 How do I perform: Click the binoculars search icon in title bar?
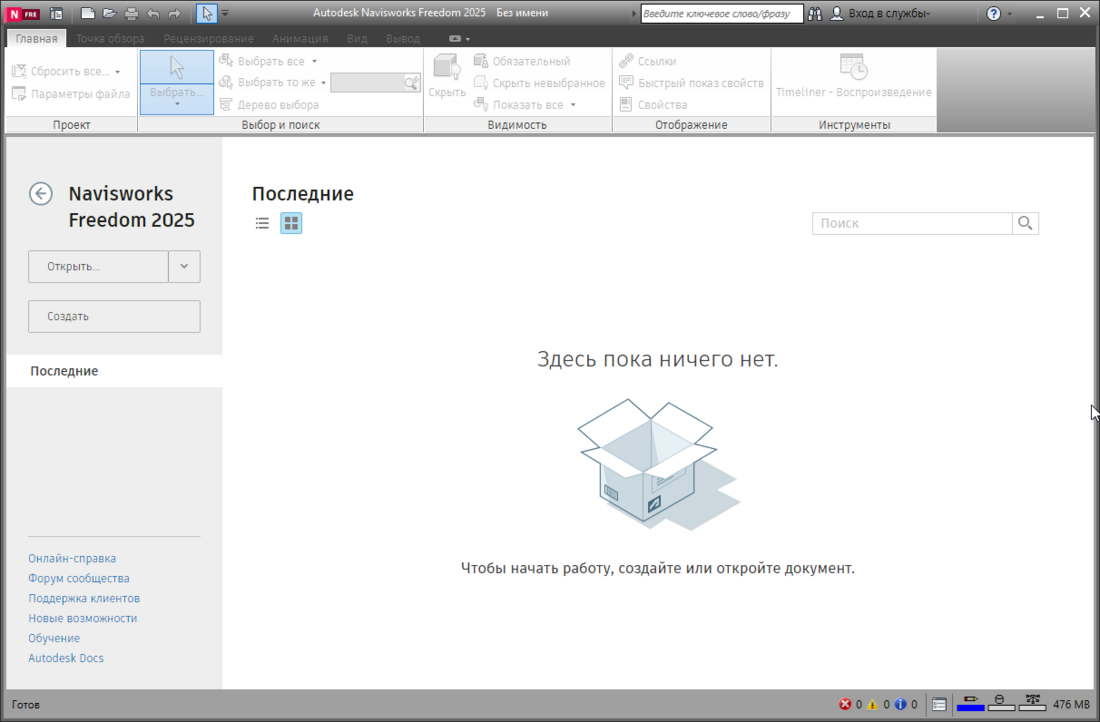[814, 13]
